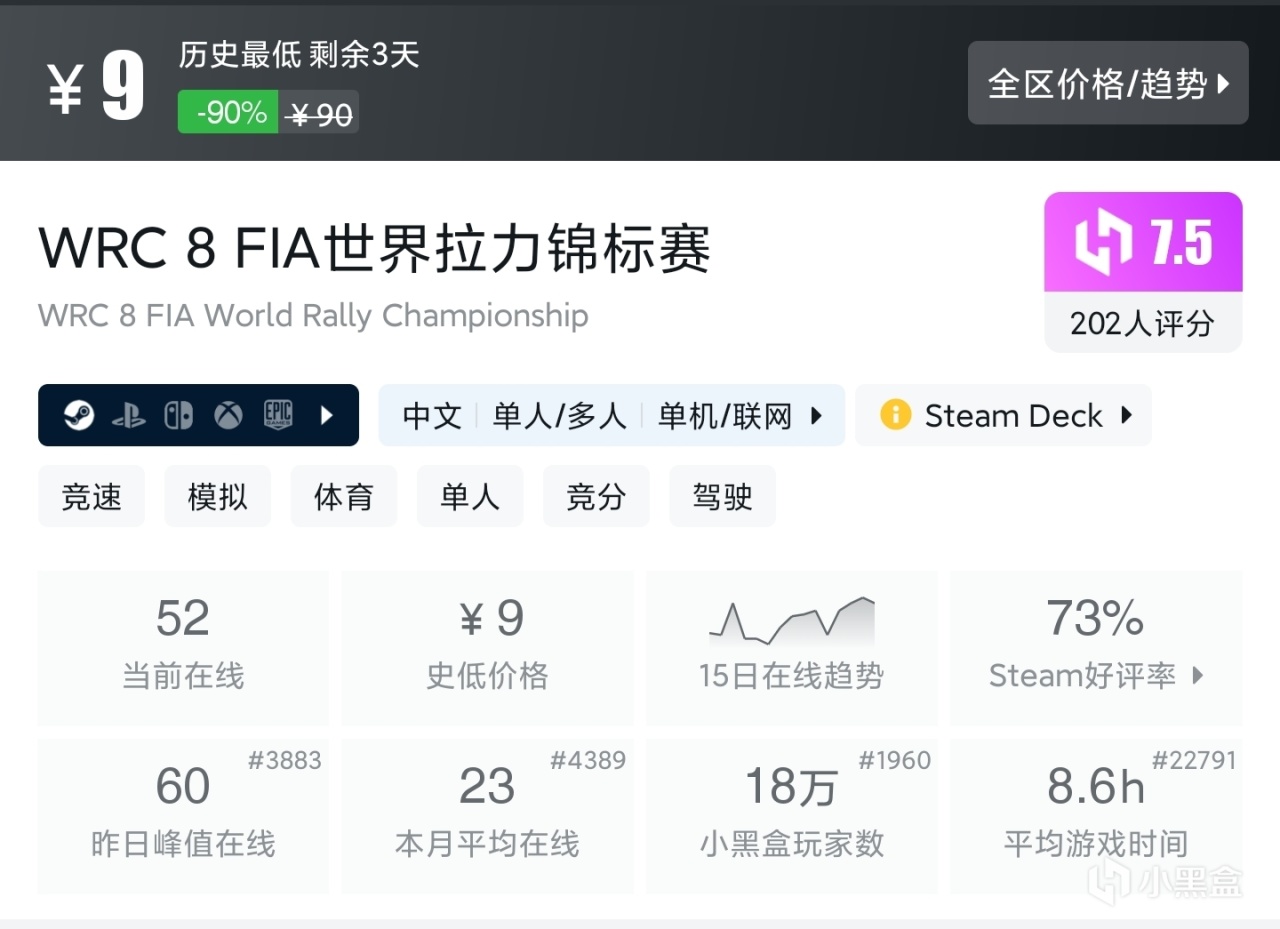Click the Nintendo Switch platform icon

[179, 415]
